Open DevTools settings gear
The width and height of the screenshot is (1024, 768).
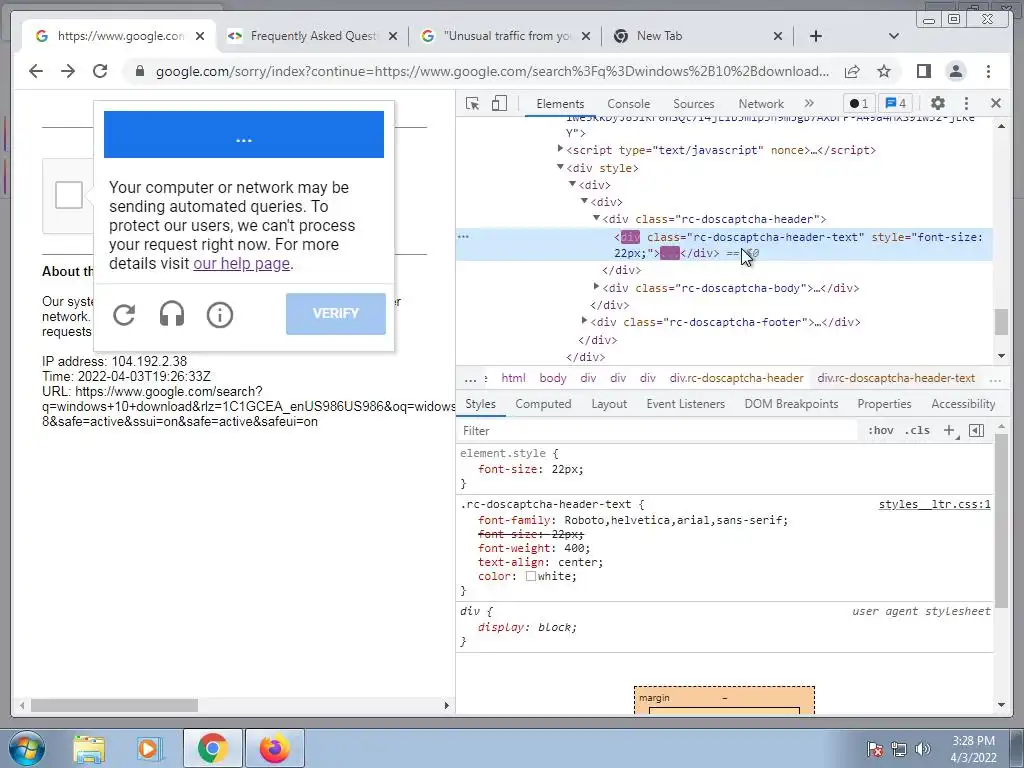point(938,103)
